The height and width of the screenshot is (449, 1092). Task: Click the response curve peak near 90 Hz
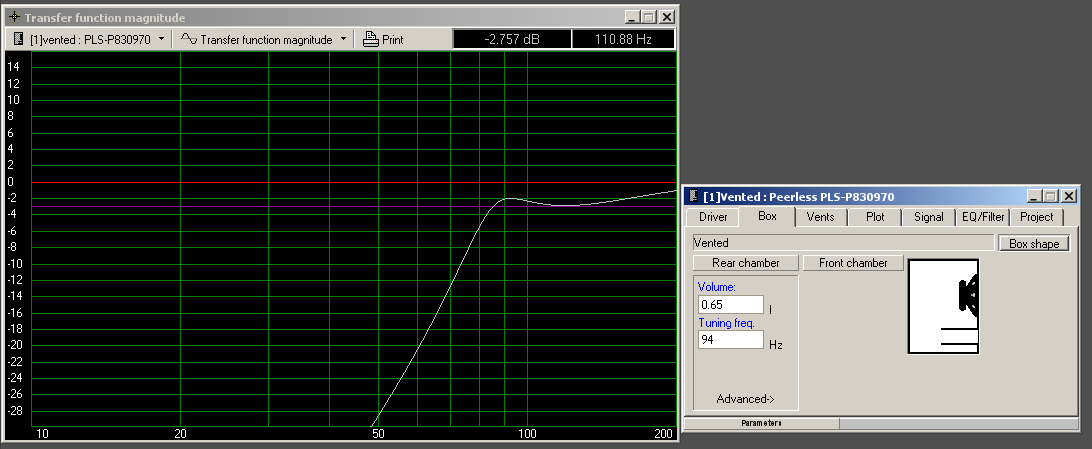tap(509, 198)
